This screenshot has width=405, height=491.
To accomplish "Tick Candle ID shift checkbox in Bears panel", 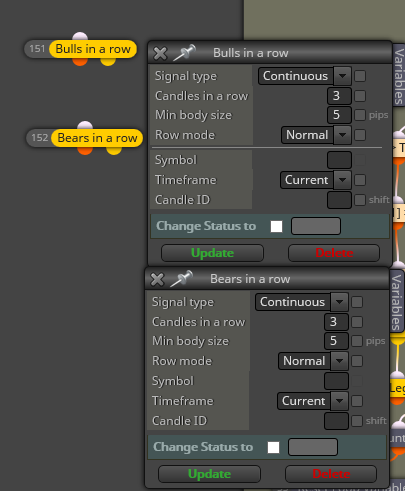I will (357, 421).
